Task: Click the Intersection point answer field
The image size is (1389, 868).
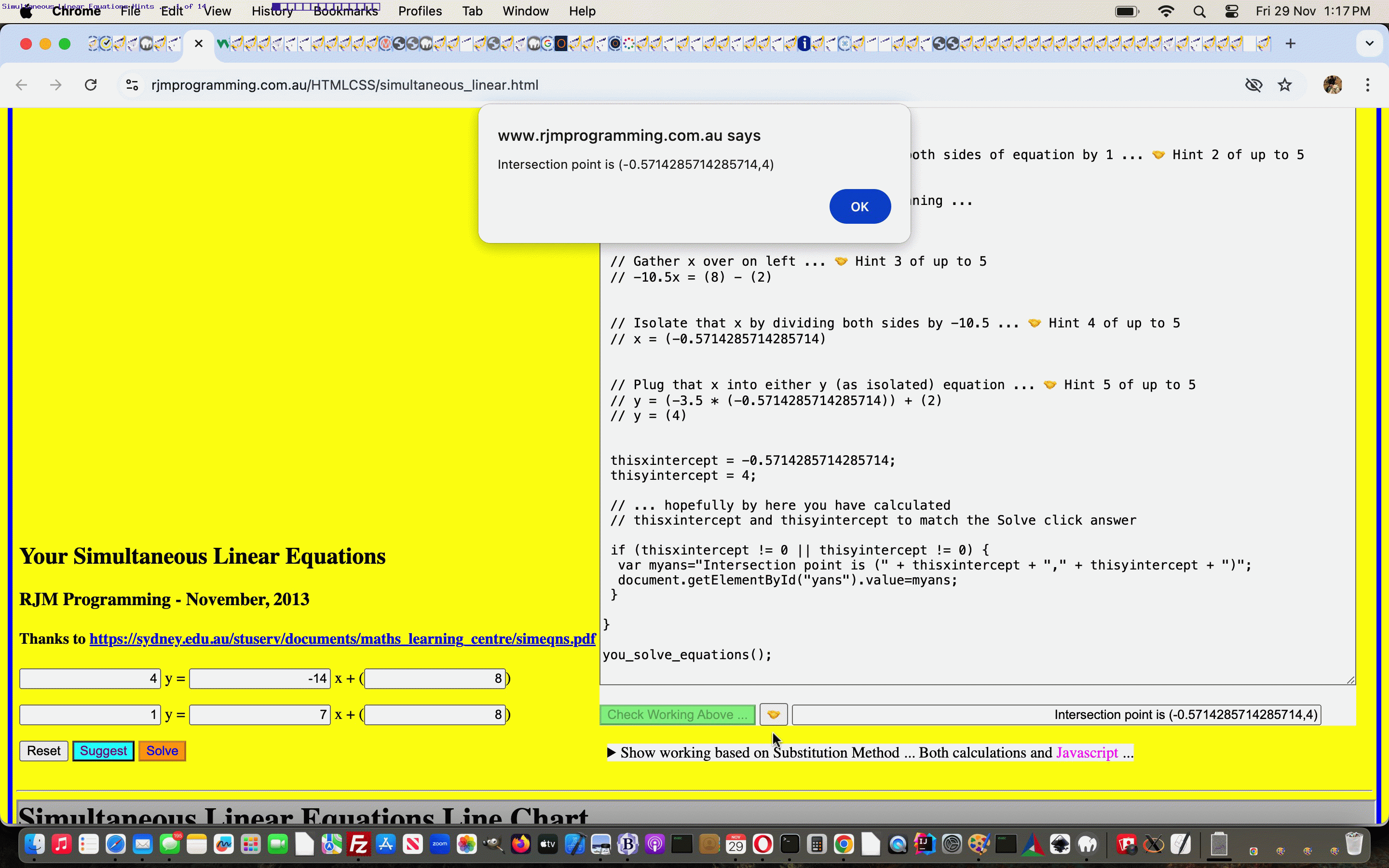Action: (x=1057, y=715)
